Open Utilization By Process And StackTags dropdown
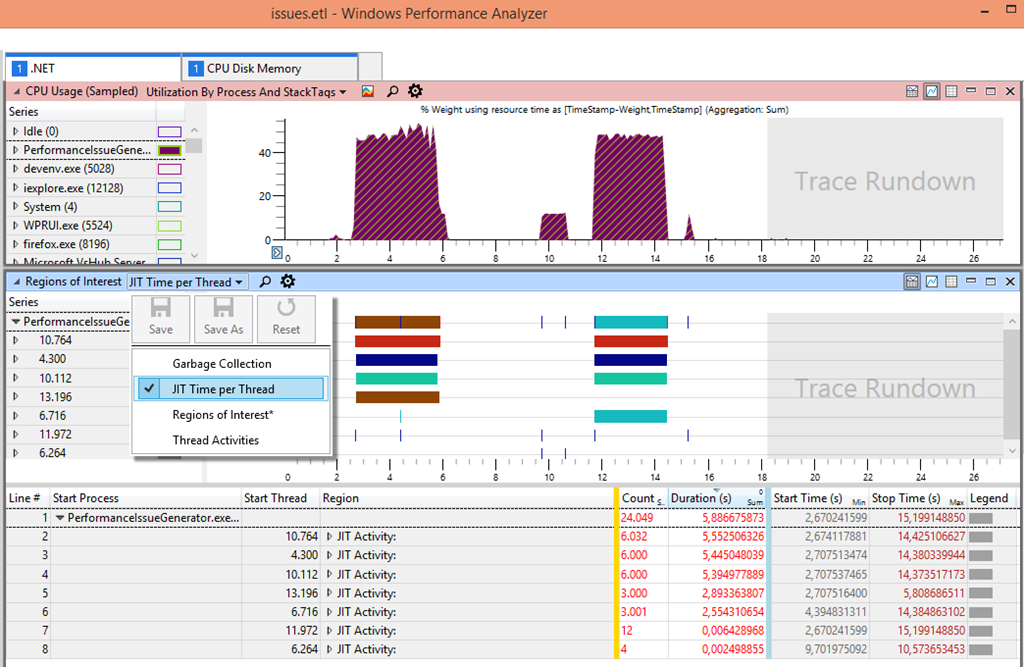1024x667 pixels. [x=246, y=92]
